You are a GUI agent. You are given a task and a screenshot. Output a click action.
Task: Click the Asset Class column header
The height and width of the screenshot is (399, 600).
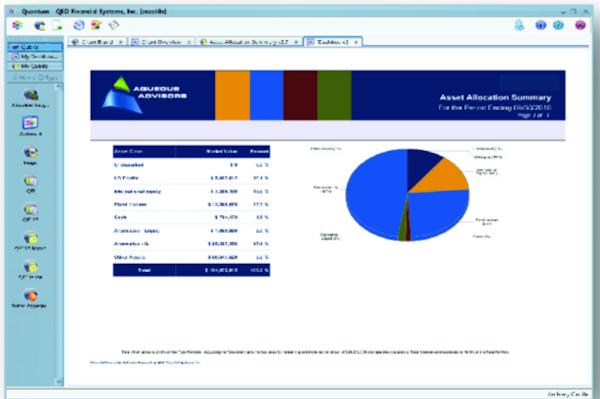[x=128, y=151]
